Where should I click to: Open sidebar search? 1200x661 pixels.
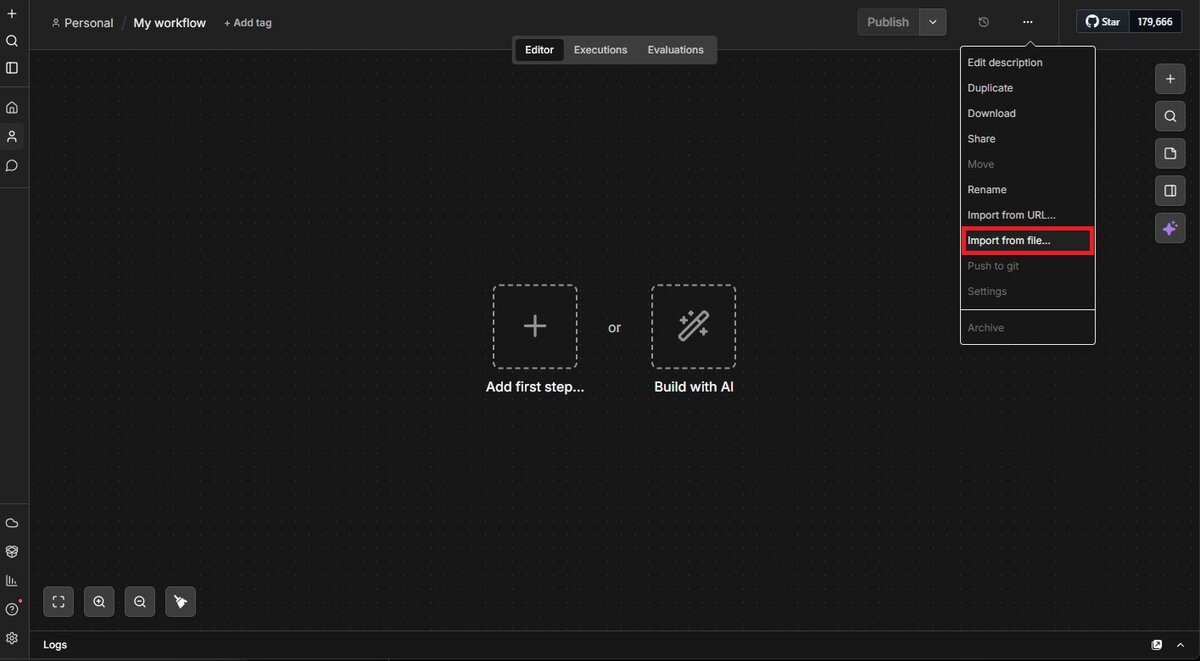(12, 41)
